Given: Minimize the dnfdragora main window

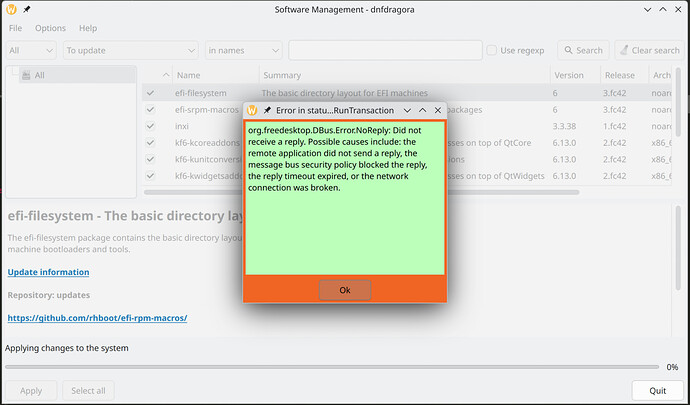Looking at the screenshot, I should point(648,9).
